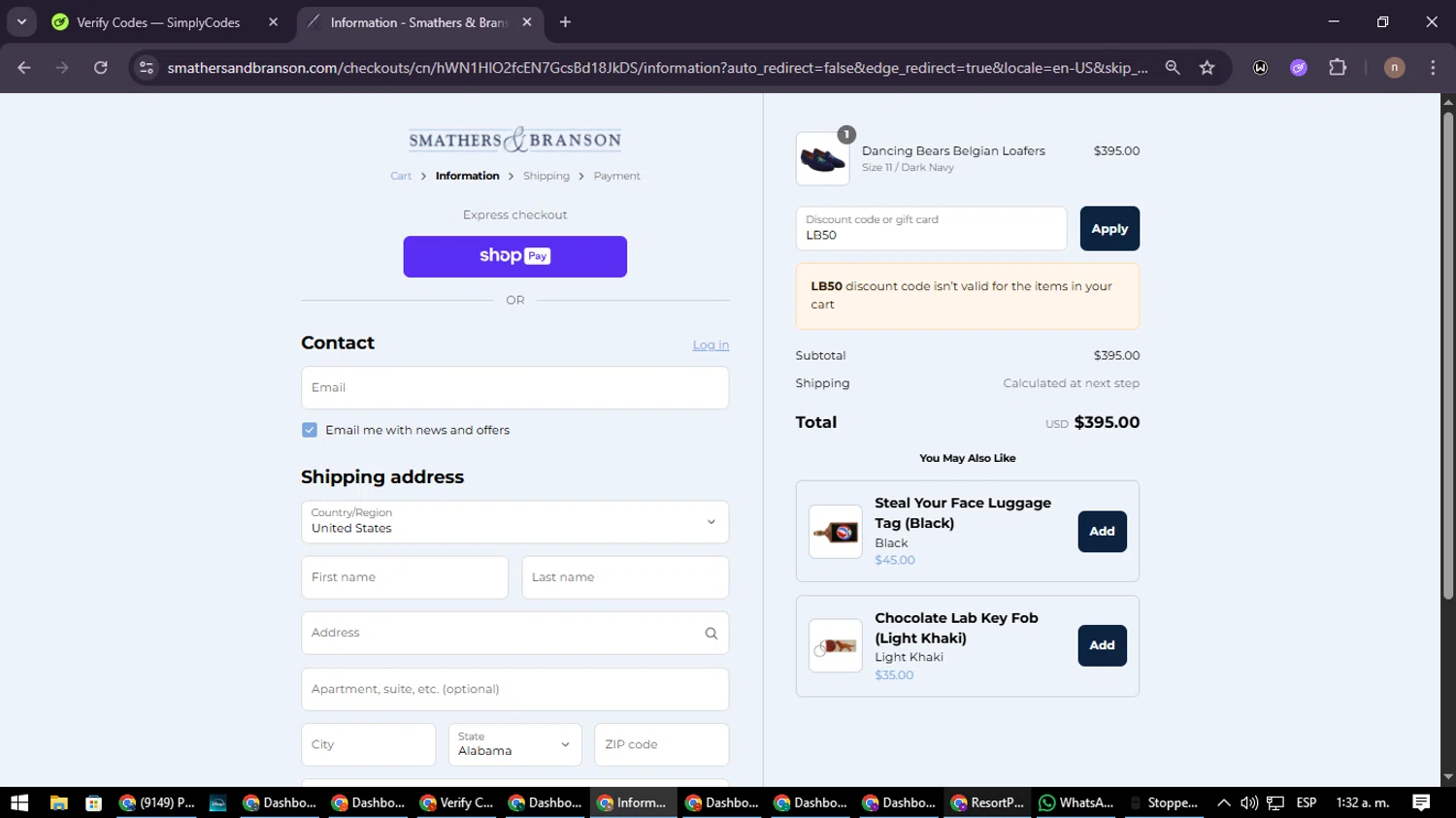1456x818 pixels.
Task: Click the Dancing Bears Belgian Loafers title
Action: click(953, 151)
